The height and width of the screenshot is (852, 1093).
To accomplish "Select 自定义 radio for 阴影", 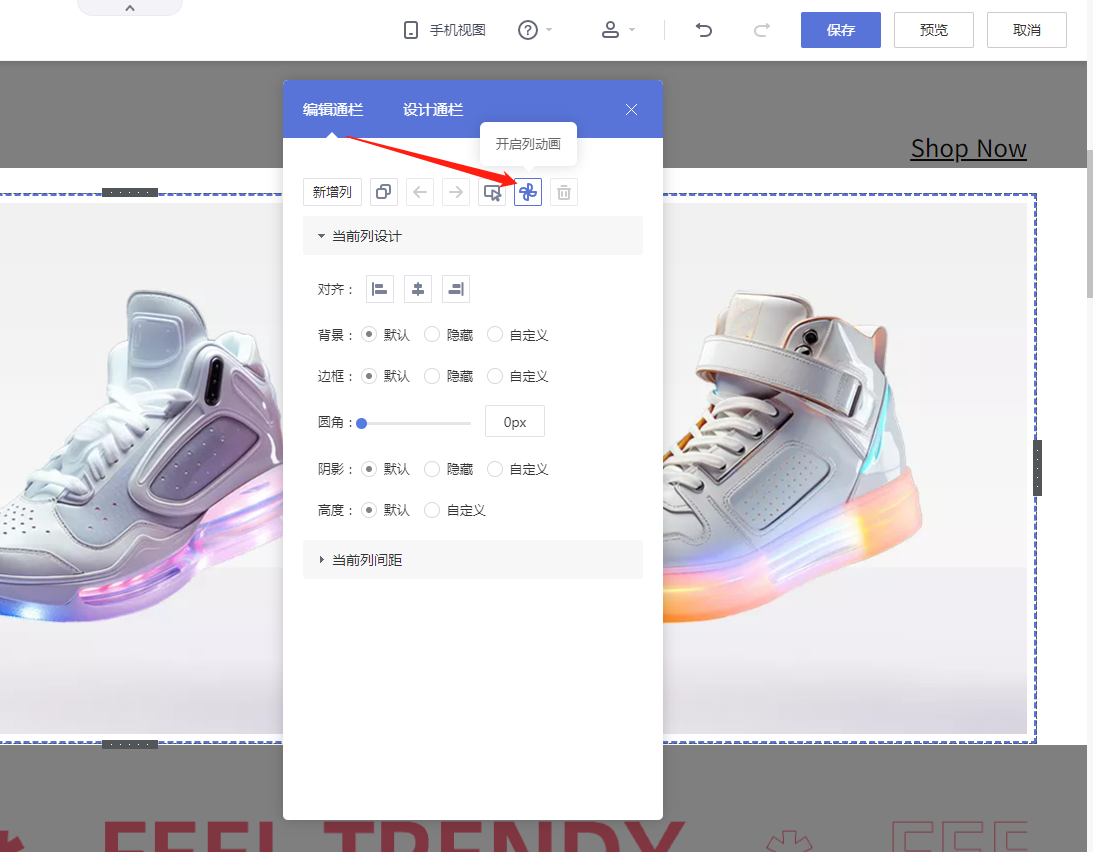I will tap(495, 469).
